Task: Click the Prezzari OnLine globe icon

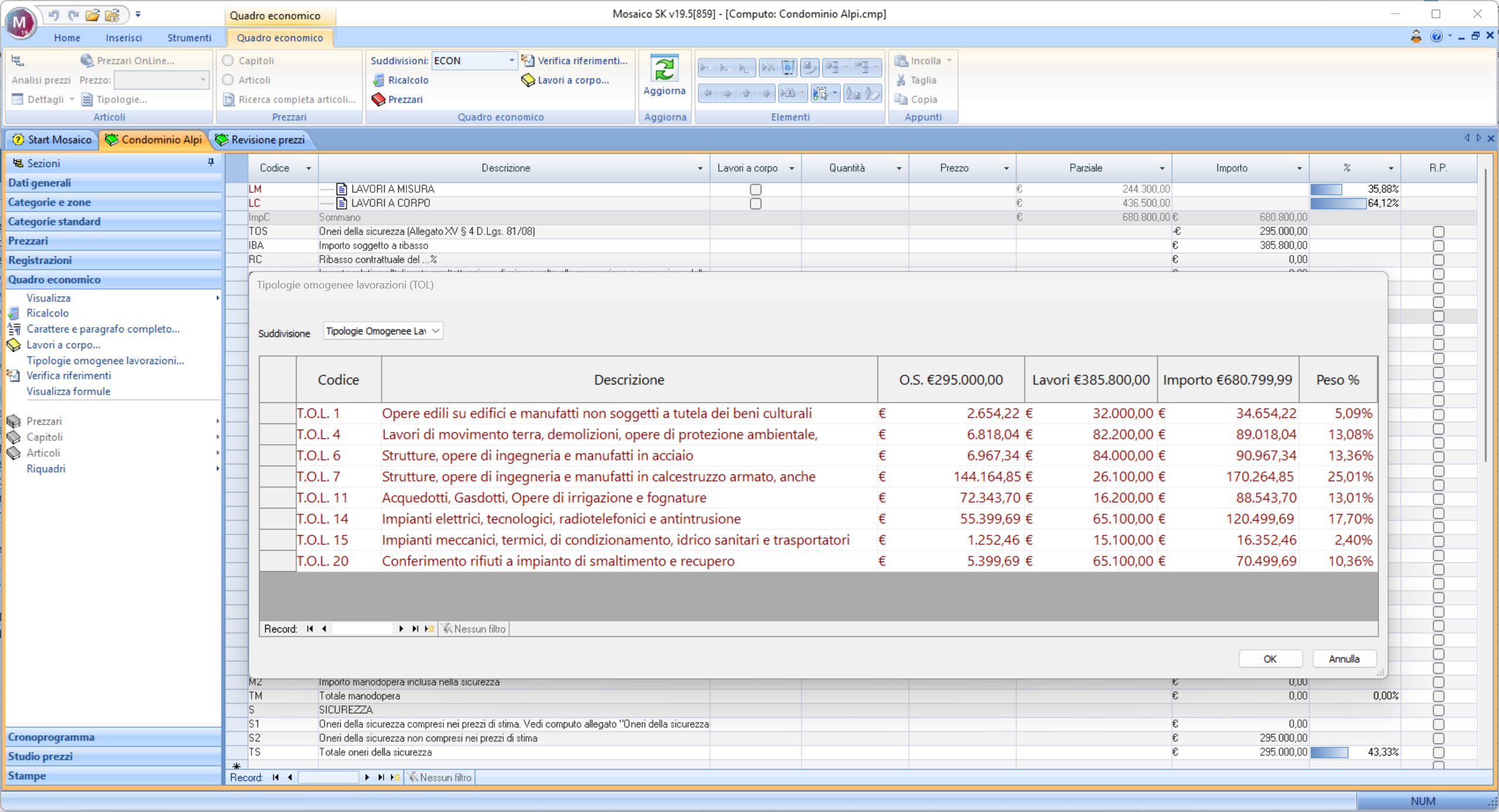Action: (87, 60)
